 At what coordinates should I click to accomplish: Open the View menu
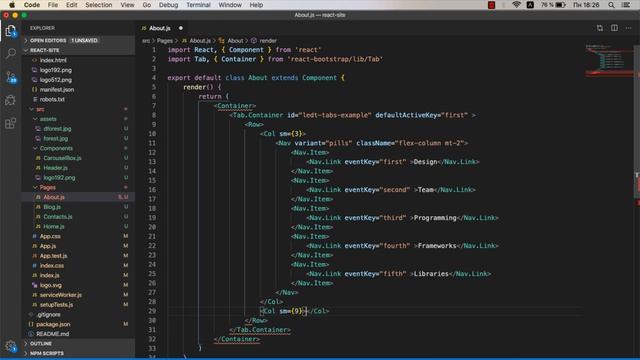point(127,5)
